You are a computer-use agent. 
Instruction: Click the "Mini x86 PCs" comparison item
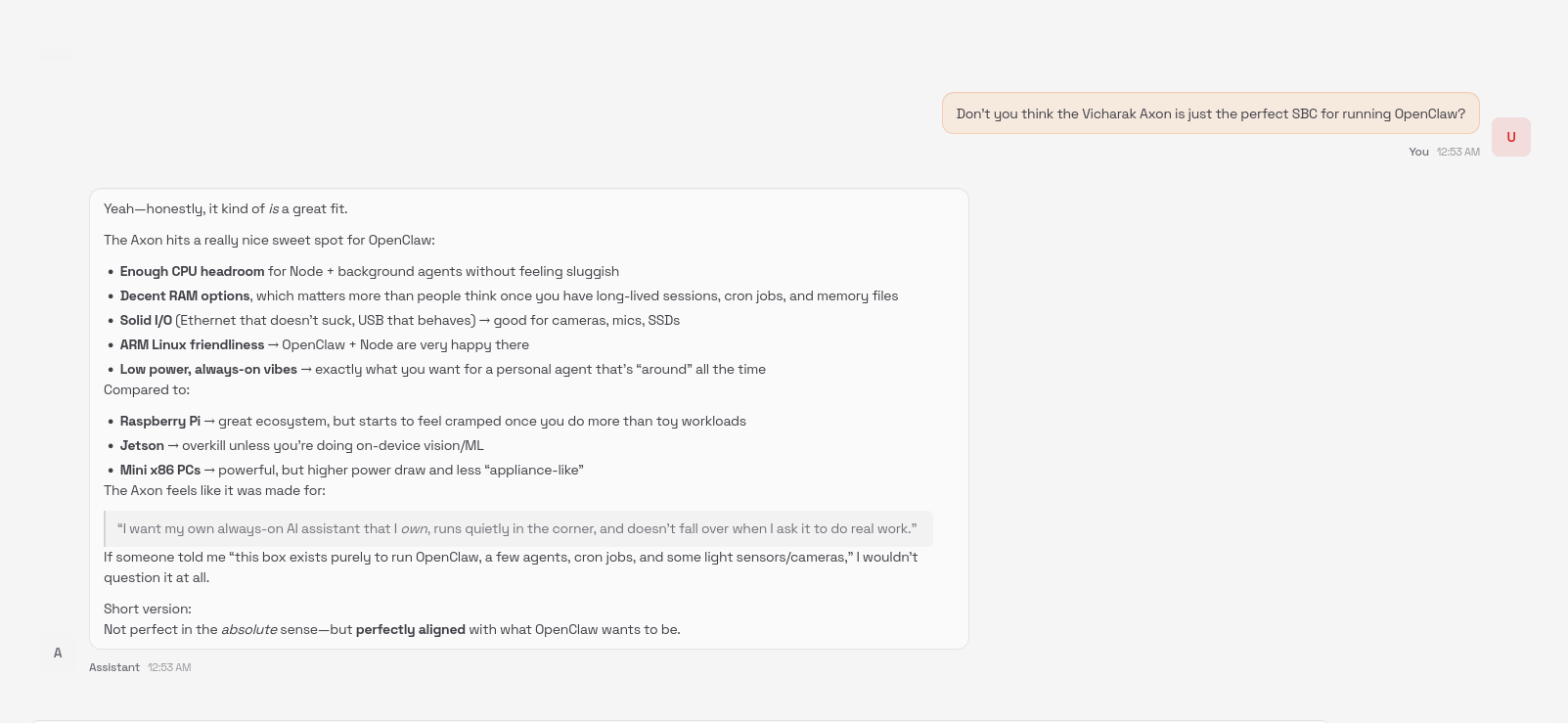pyautogui.click(x=160, y=470)
